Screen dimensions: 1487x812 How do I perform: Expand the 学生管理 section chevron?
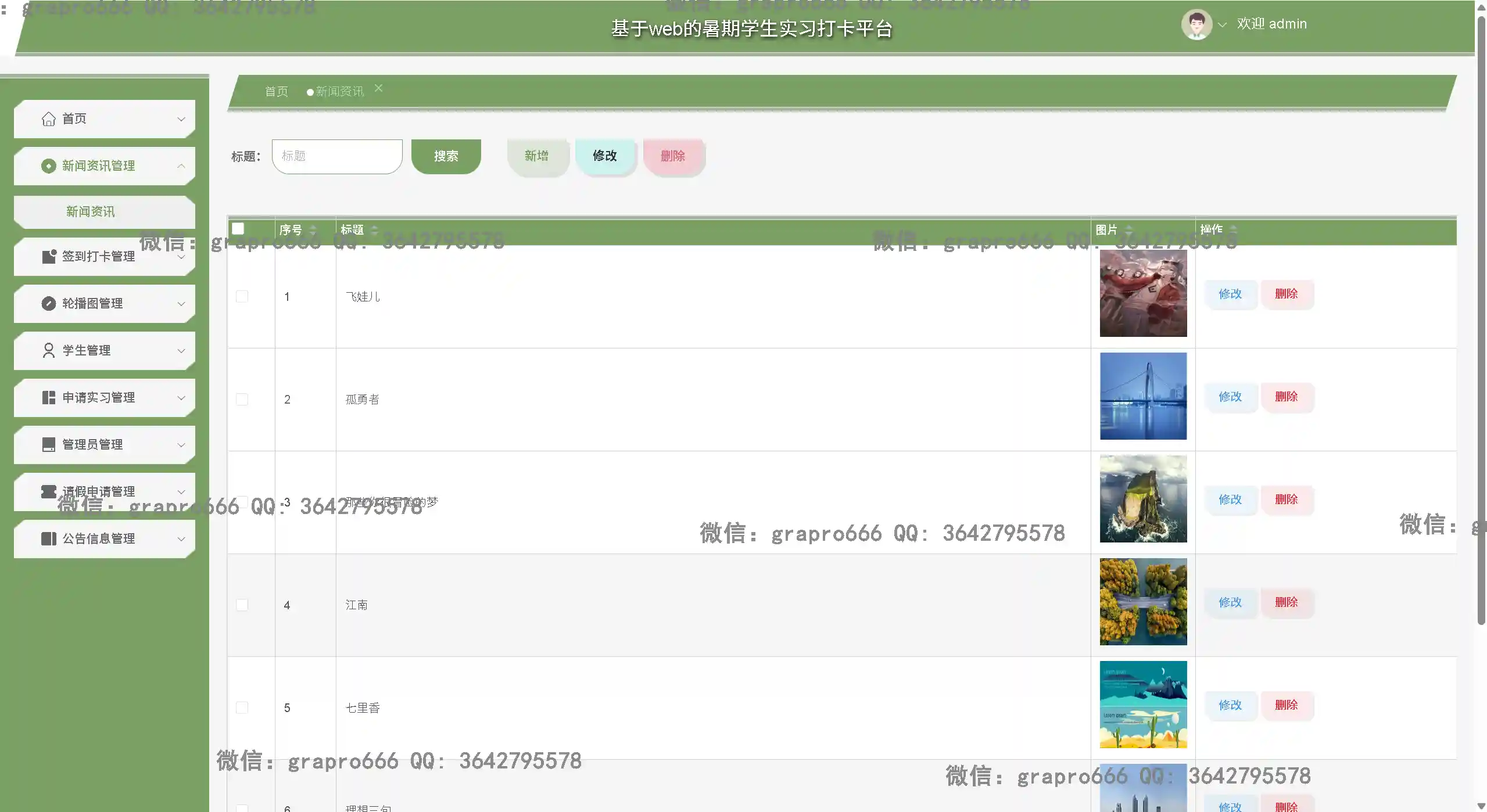[x=181, y=350]
